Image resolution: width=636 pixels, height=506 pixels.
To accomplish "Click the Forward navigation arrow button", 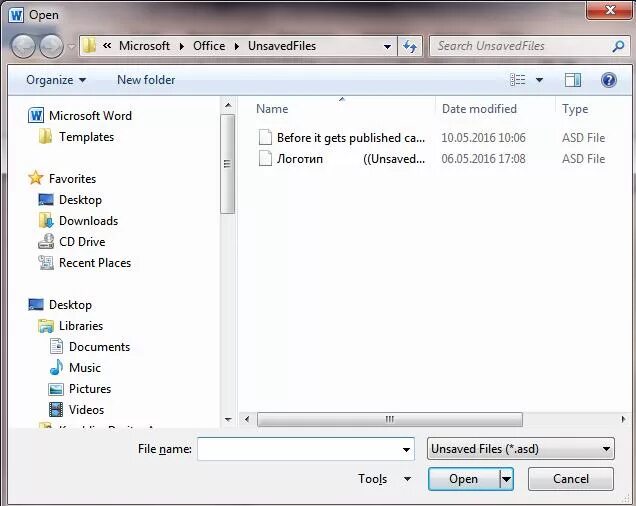I will [51, 46].
